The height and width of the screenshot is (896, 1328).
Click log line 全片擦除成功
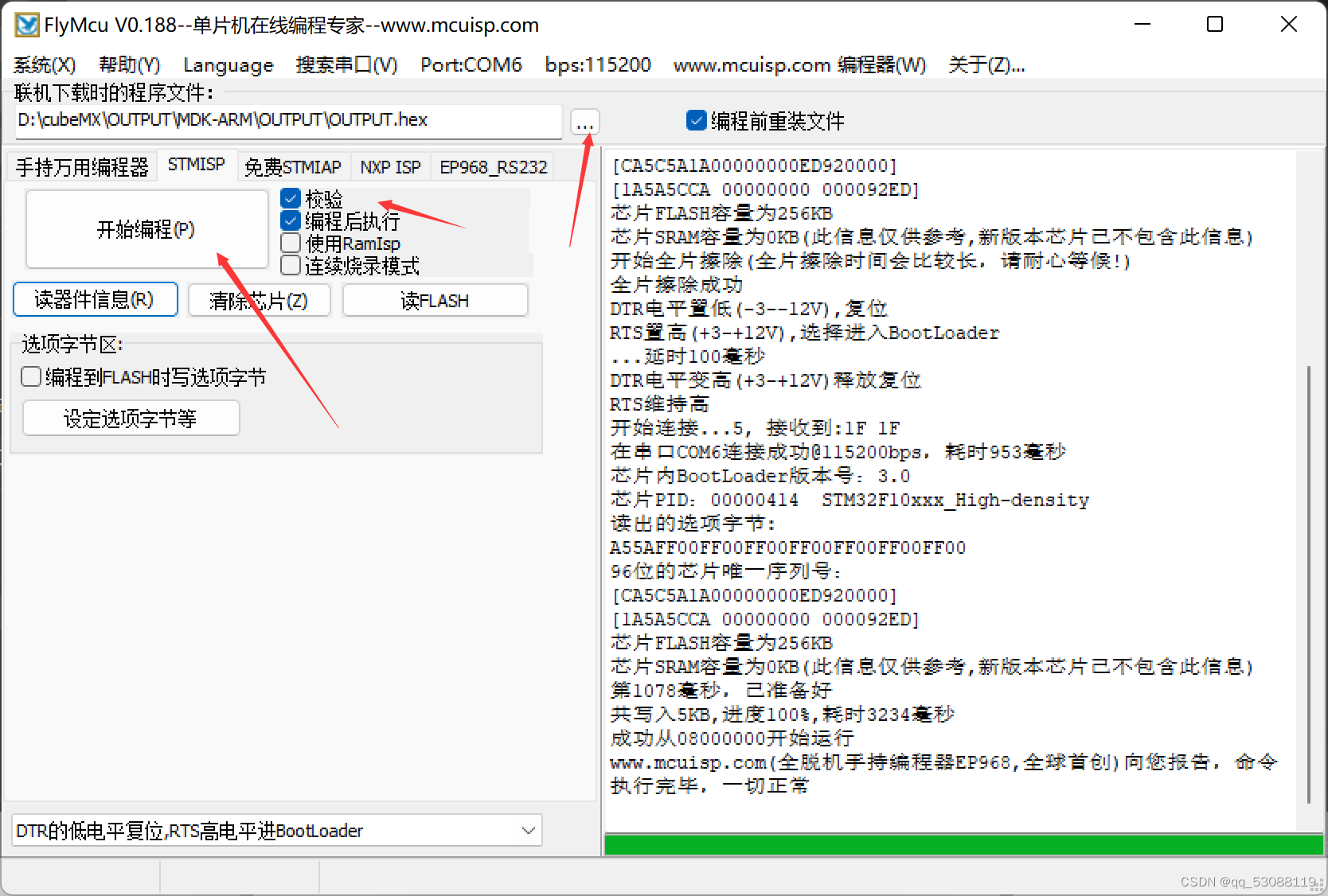[x=677, y=285]
